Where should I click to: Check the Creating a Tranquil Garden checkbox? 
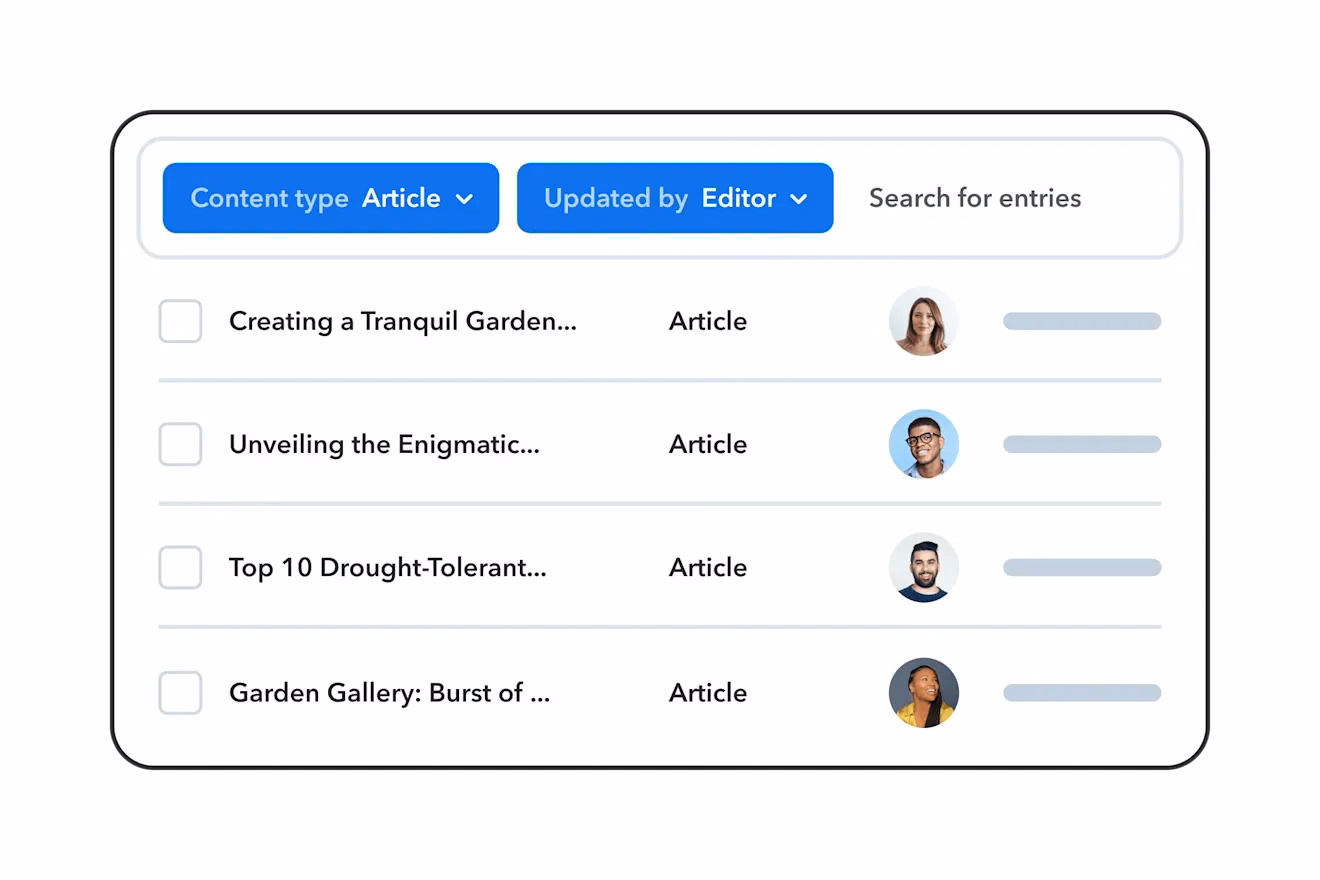[x=181, y=321]
